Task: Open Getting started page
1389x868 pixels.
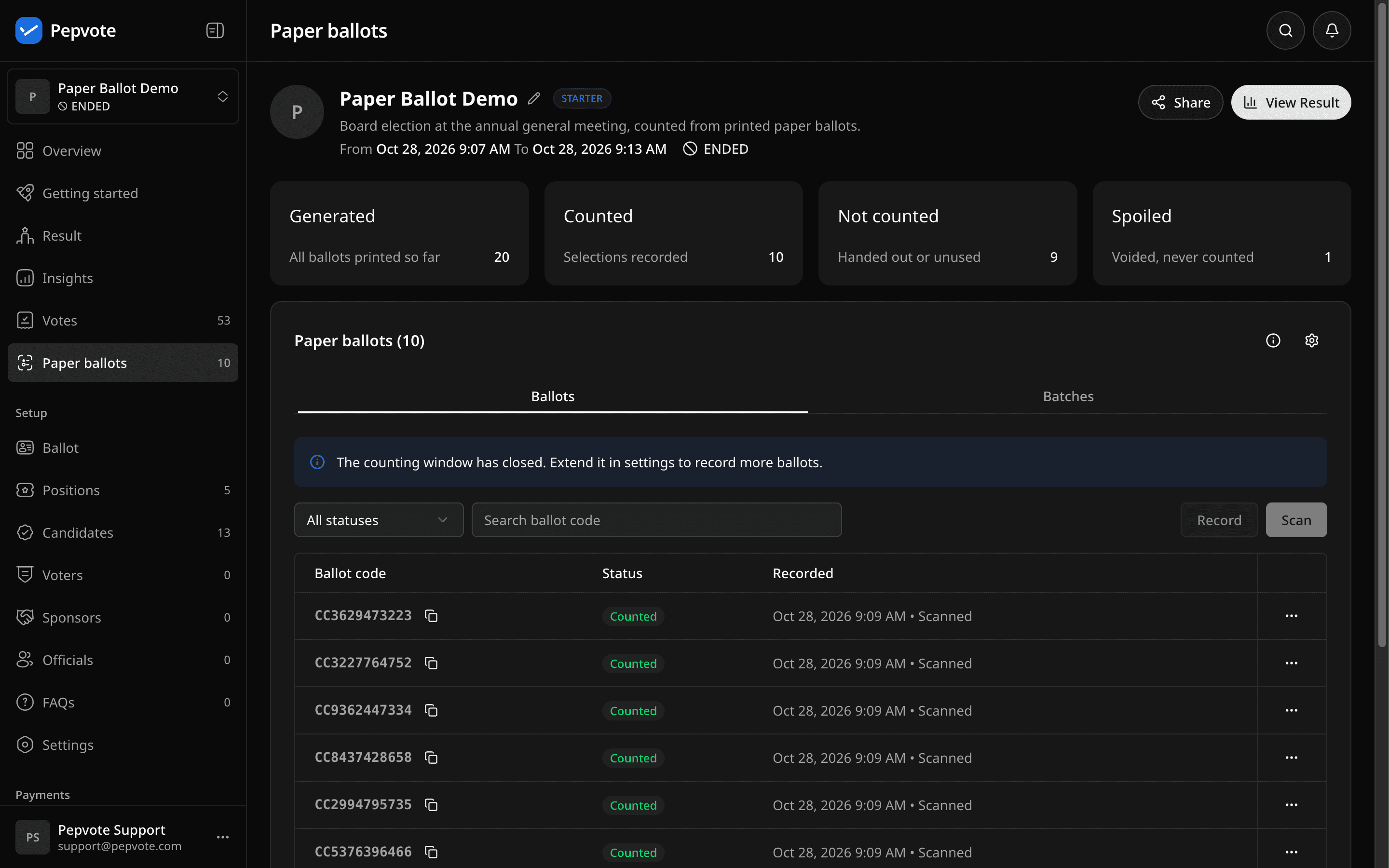Action: tap(123, 193)
